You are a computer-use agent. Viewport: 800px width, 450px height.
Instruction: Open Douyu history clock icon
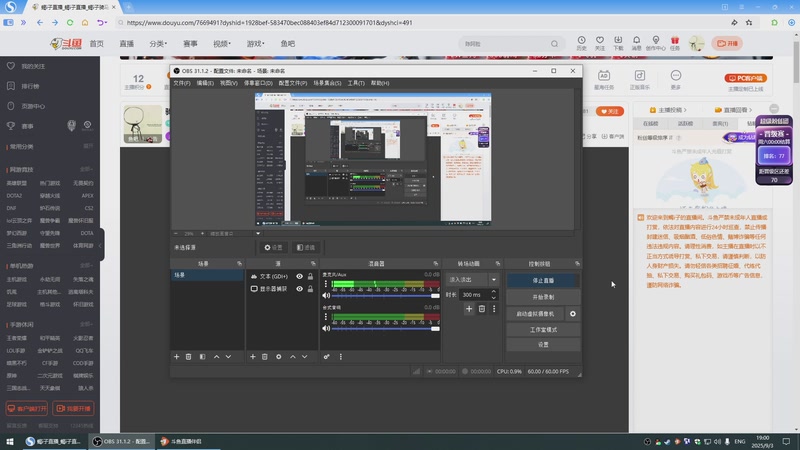[x=581, y=43]
